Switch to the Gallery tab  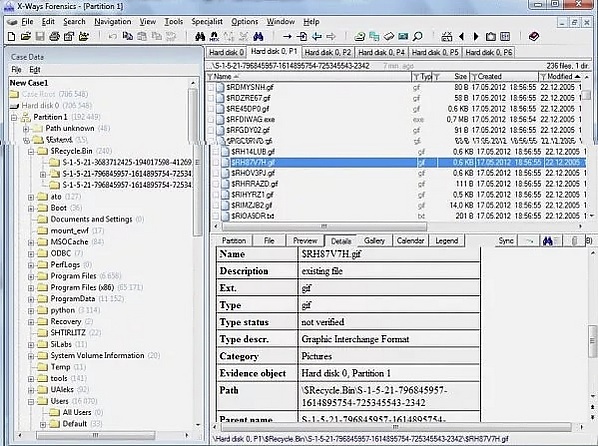tap(374, 241)
